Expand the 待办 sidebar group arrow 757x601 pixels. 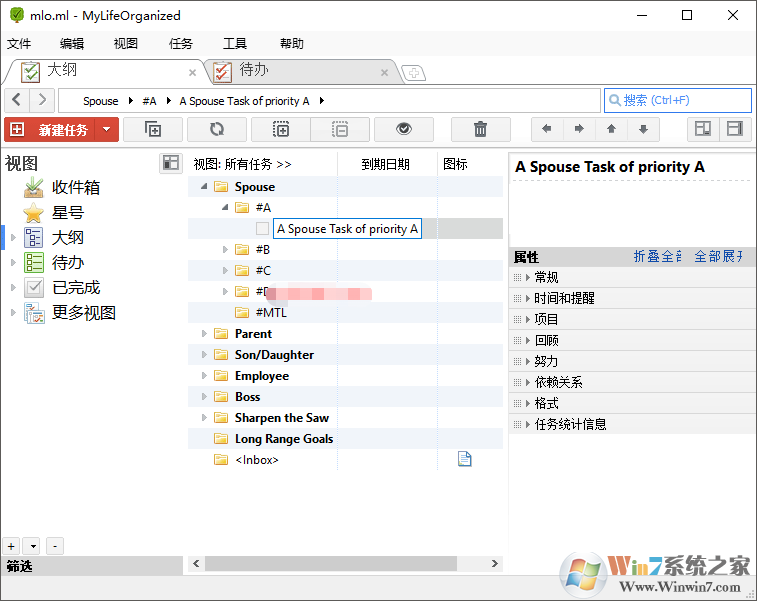coord(13,263)
